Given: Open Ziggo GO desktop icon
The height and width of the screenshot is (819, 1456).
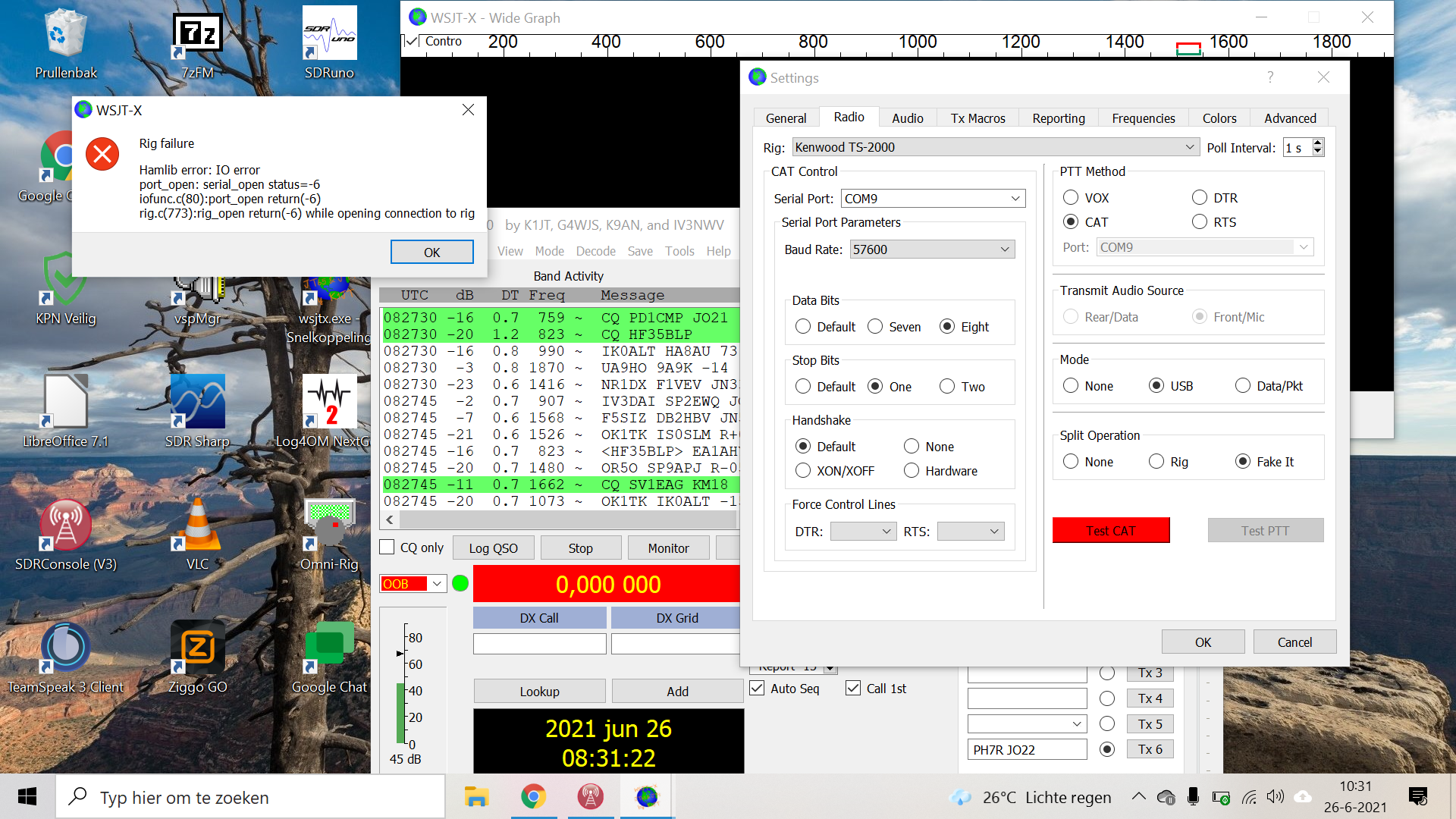Looking at the screenshot, I should [x=197, y=648].
